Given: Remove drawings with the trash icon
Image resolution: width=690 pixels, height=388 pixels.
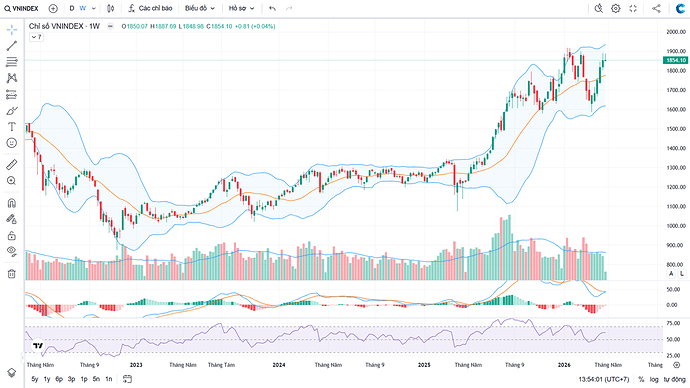Looking at the screenshot, I should 12,274.
